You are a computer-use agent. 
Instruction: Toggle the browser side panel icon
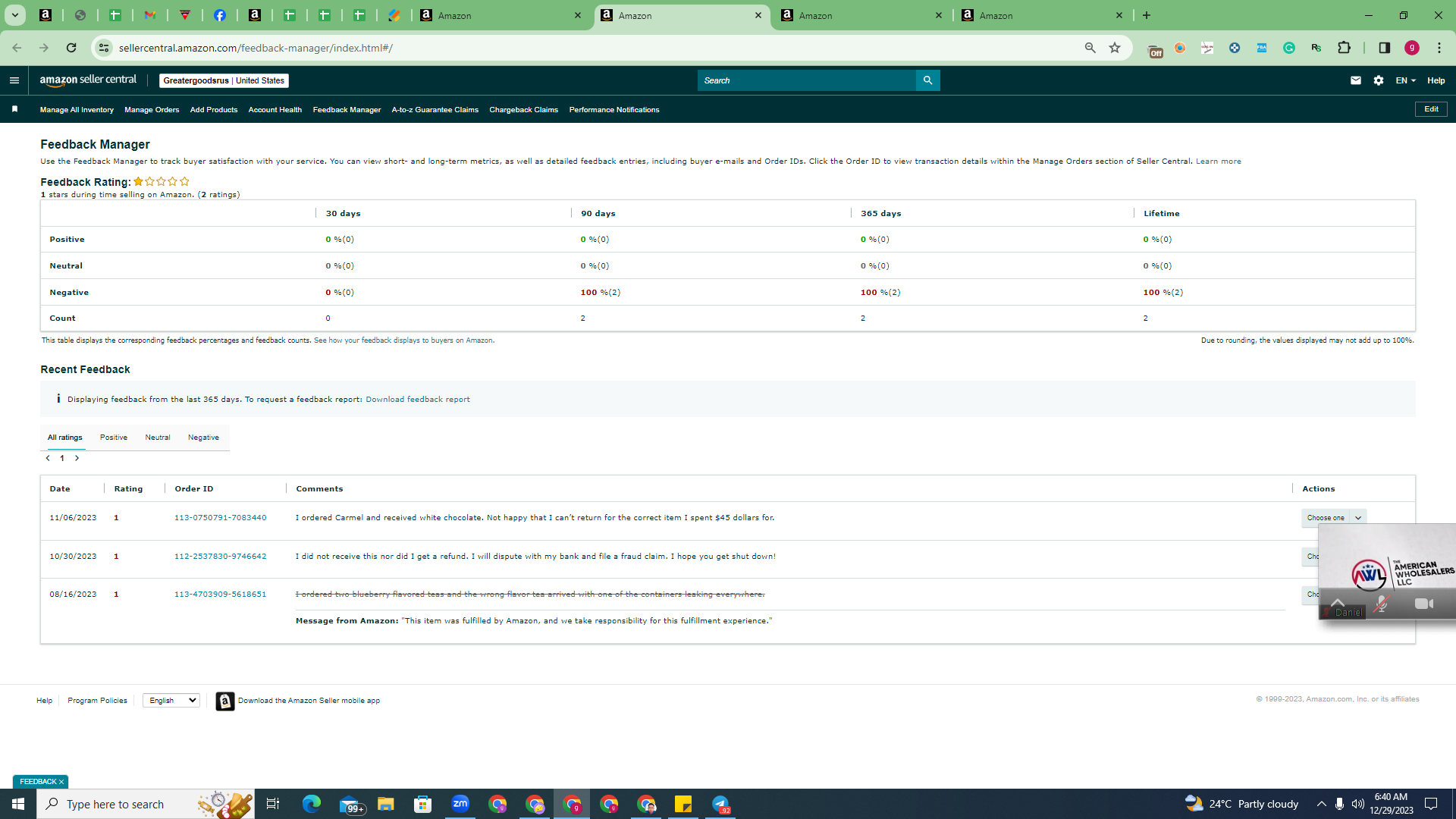[1385, 48]
